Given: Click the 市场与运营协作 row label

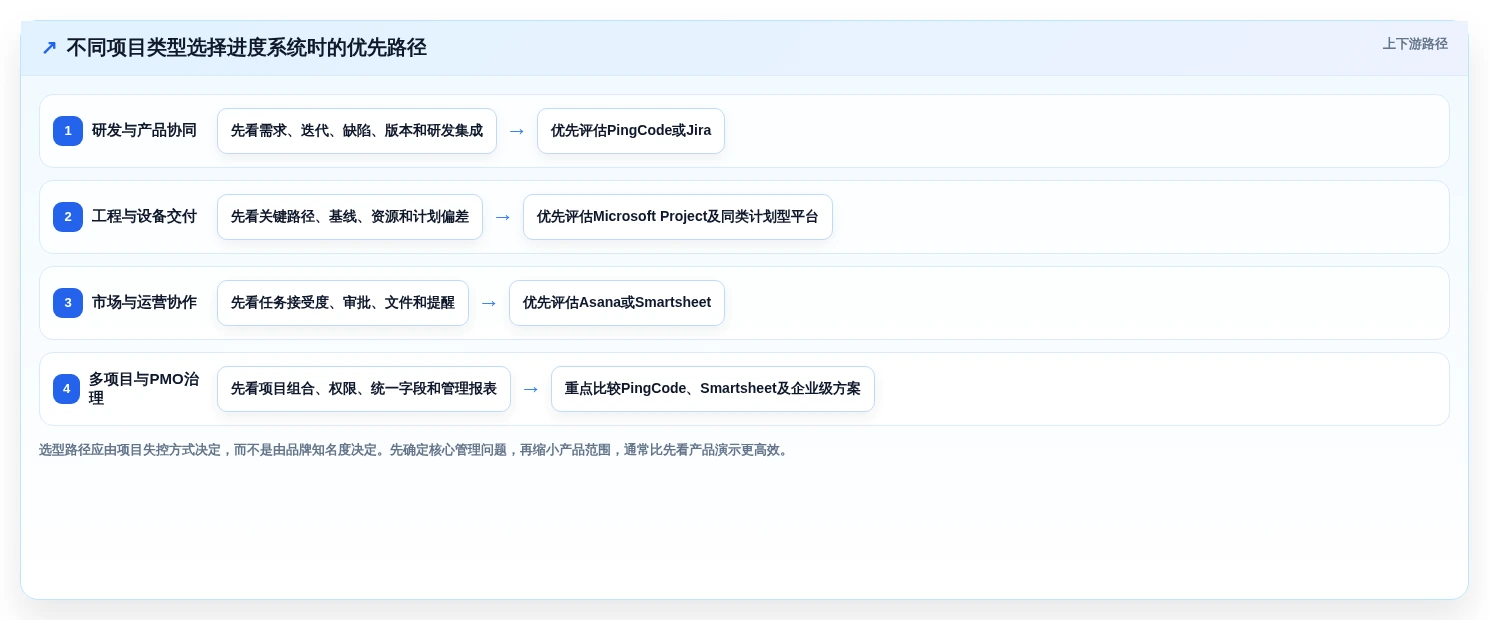Looking at the screenshot, I should 144,303.
